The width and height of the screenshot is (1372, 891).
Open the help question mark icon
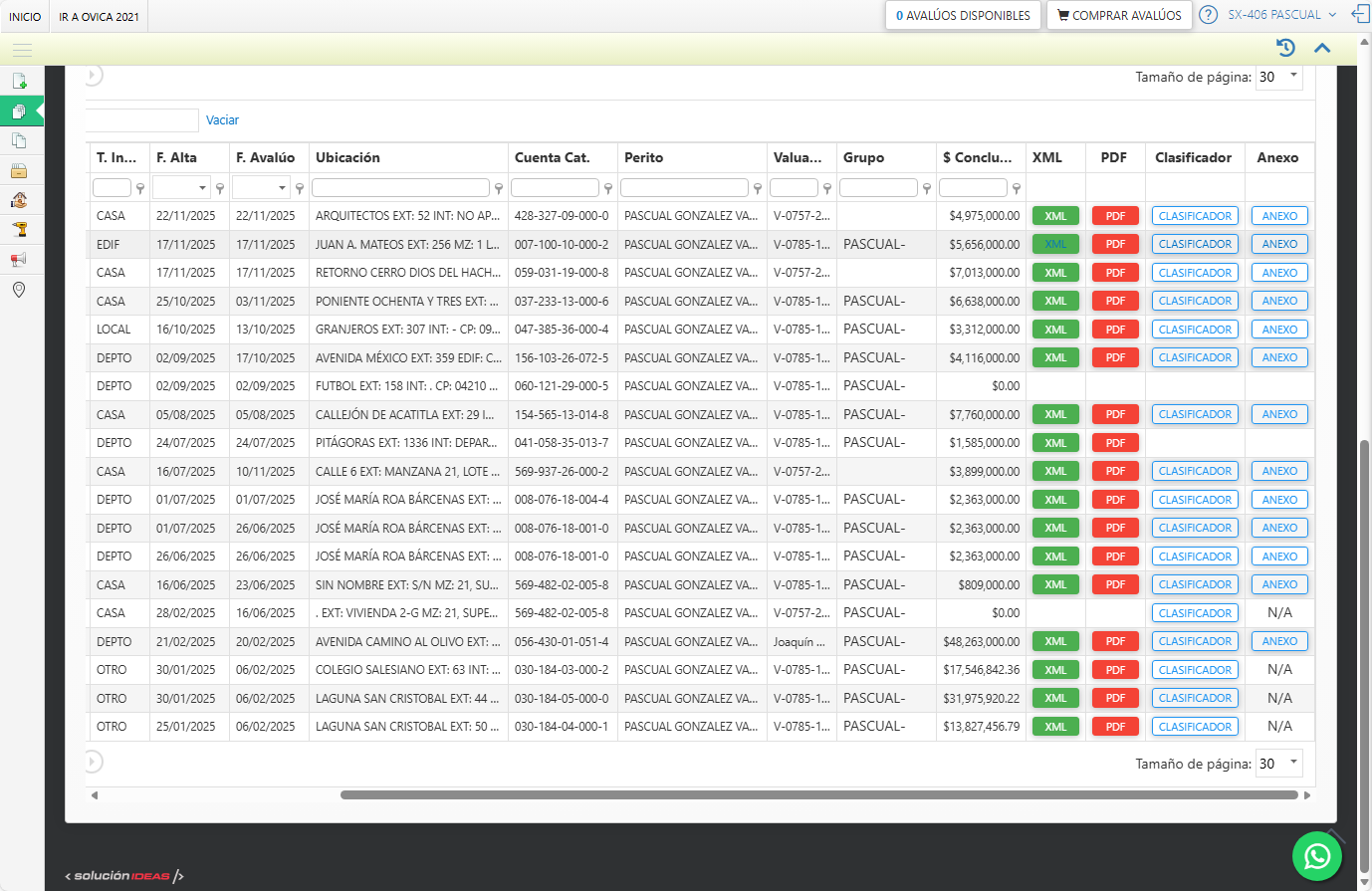click(x=1208, y=15)
